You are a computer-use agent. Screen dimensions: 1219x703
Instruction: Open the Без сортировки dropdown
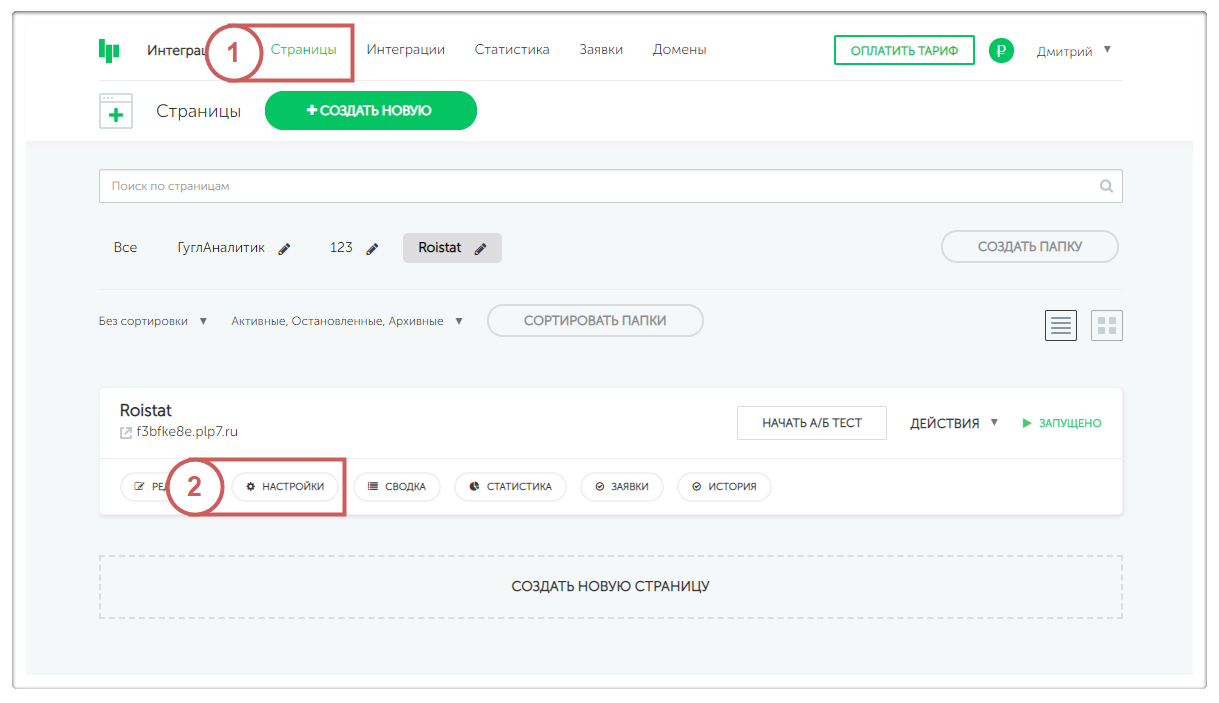click(x=153, y=321)
